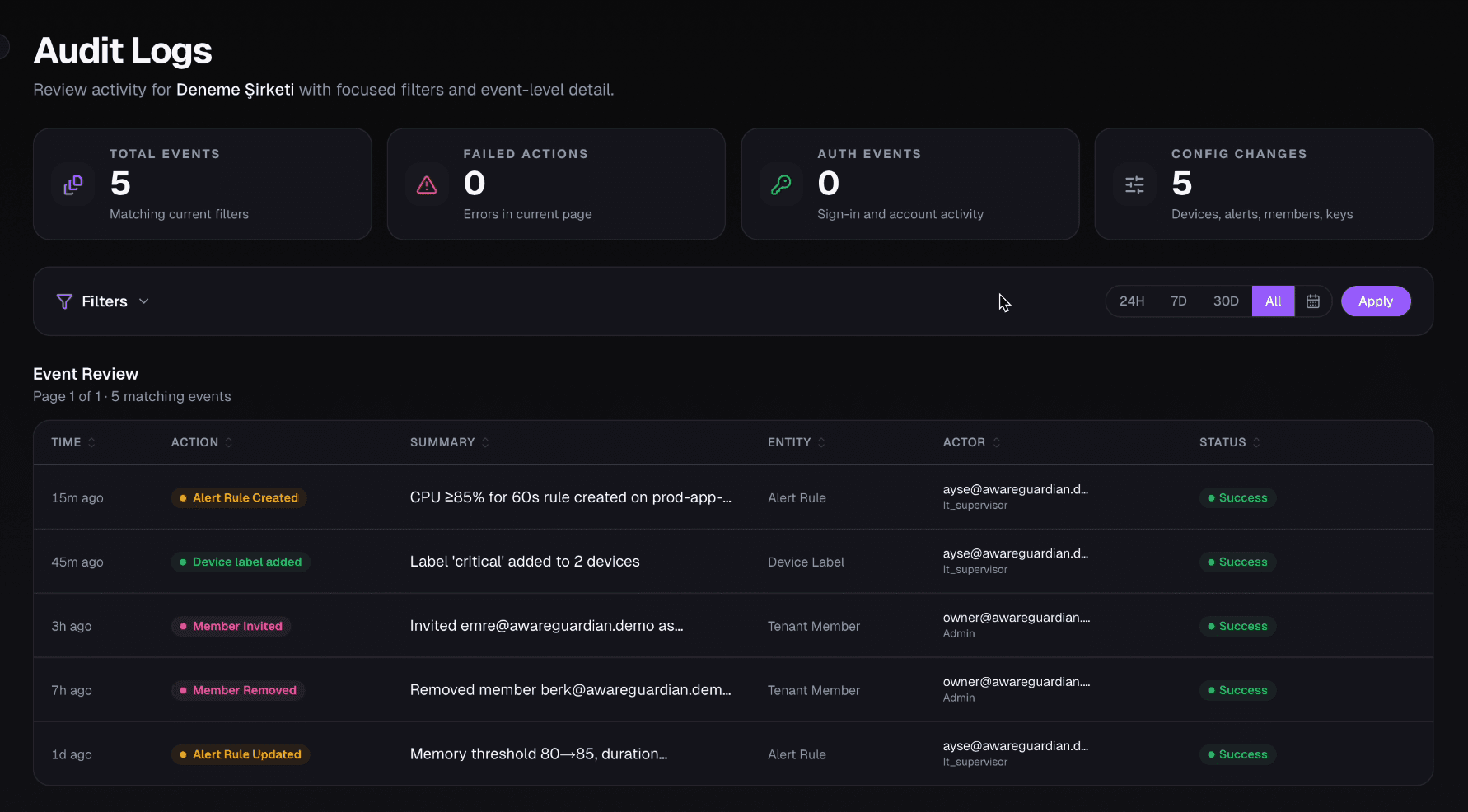
Task: Click the Member Invited badge
Action: pyautogui.click(x=231, y=626)
